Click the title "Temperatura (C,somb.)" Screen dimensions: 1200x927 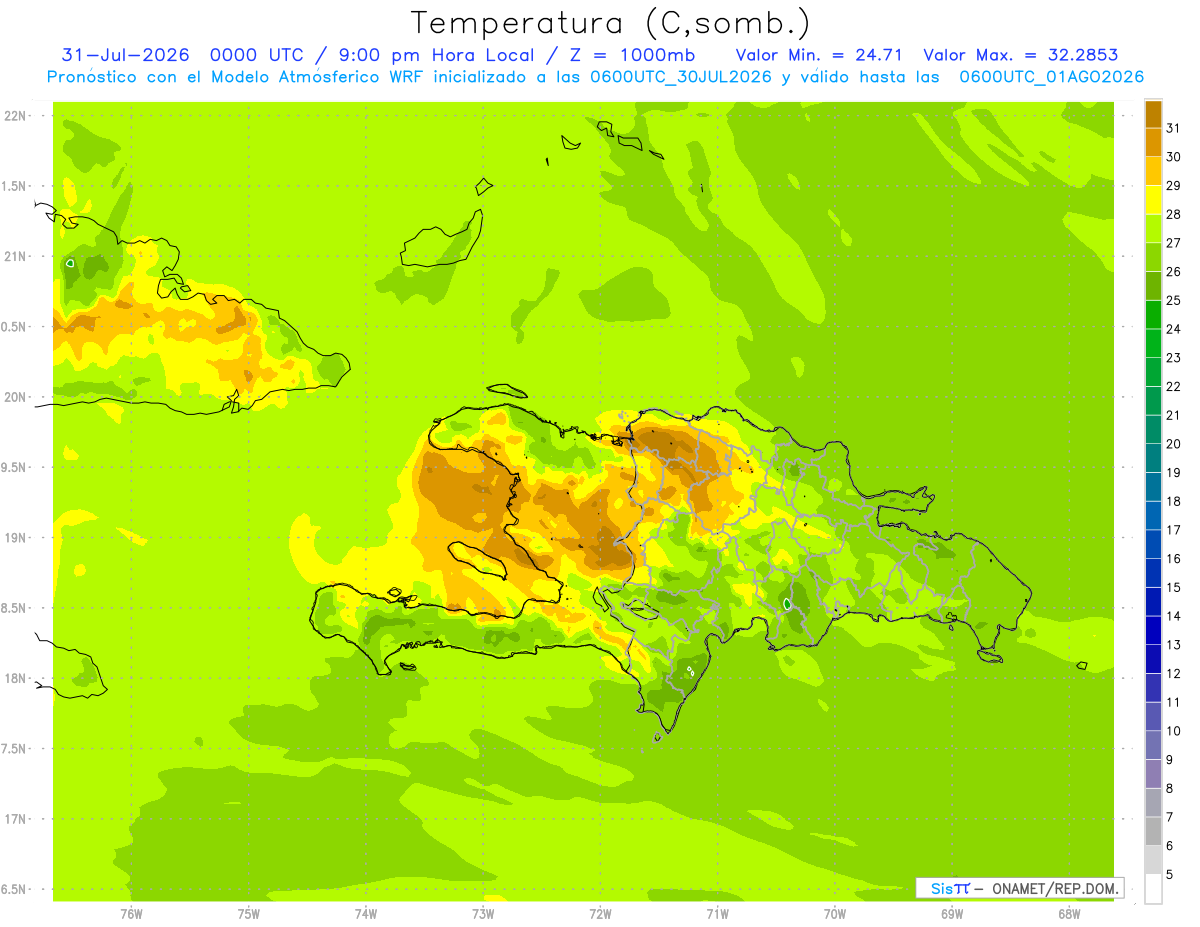coord(610,23)
